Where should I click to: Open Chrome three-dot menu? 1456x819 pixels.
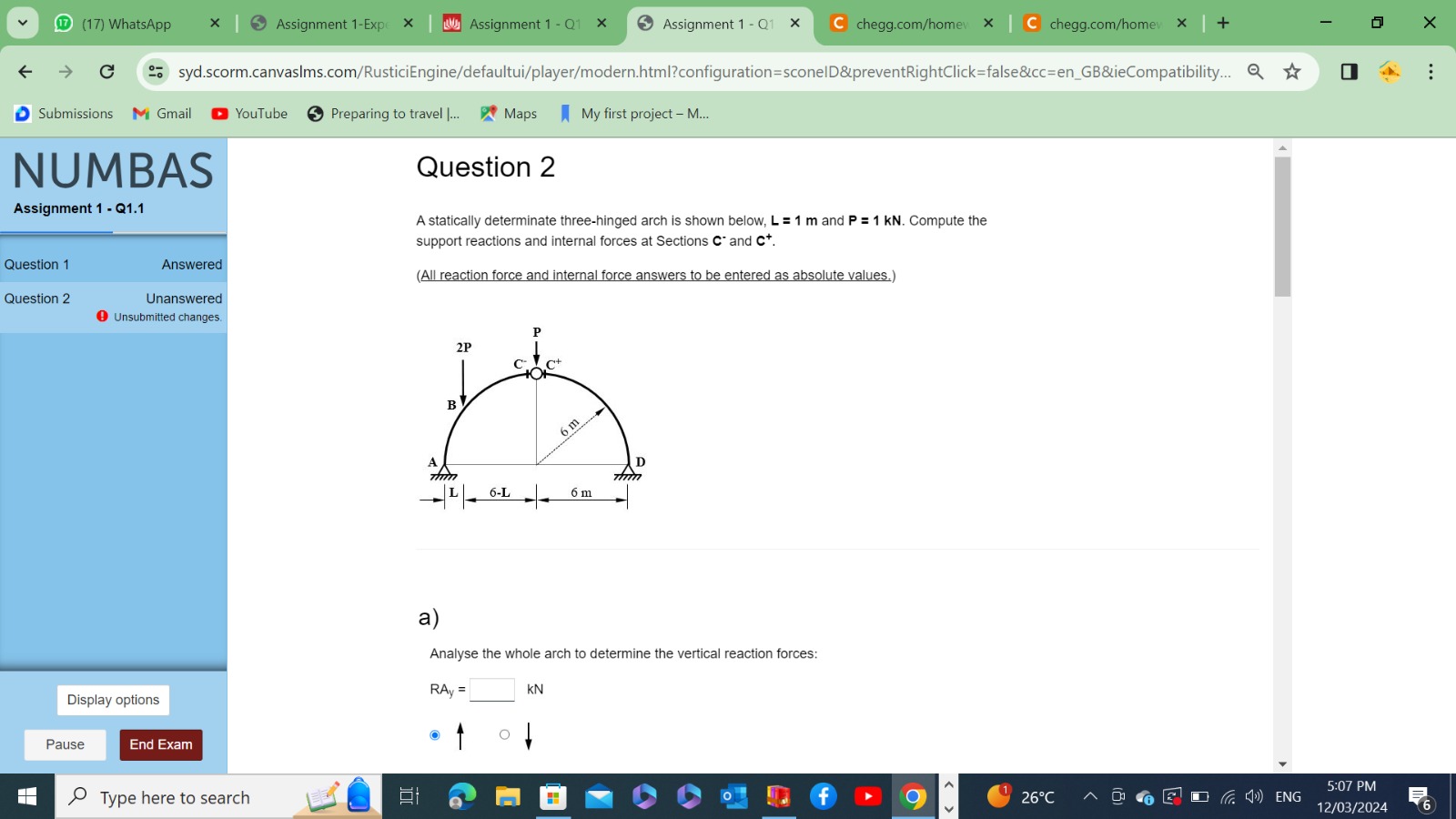[x=1431, y=71]
